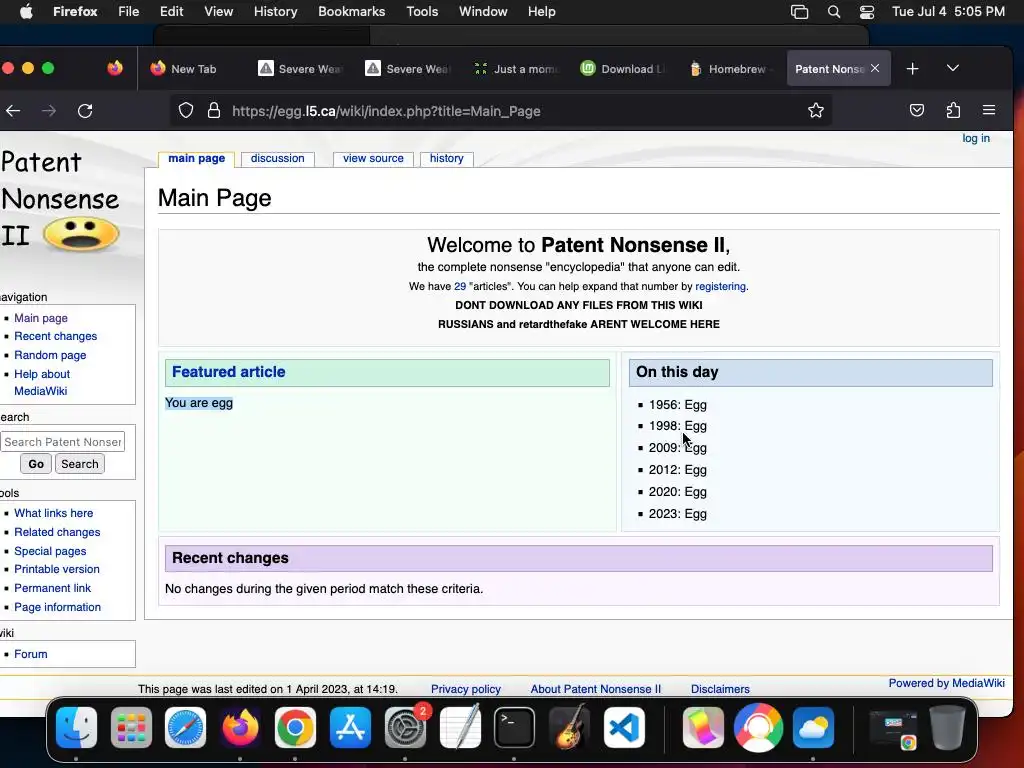View site security via the padlock icon
The width and height of the screenshot is (1024, 768).
point(214,110)
